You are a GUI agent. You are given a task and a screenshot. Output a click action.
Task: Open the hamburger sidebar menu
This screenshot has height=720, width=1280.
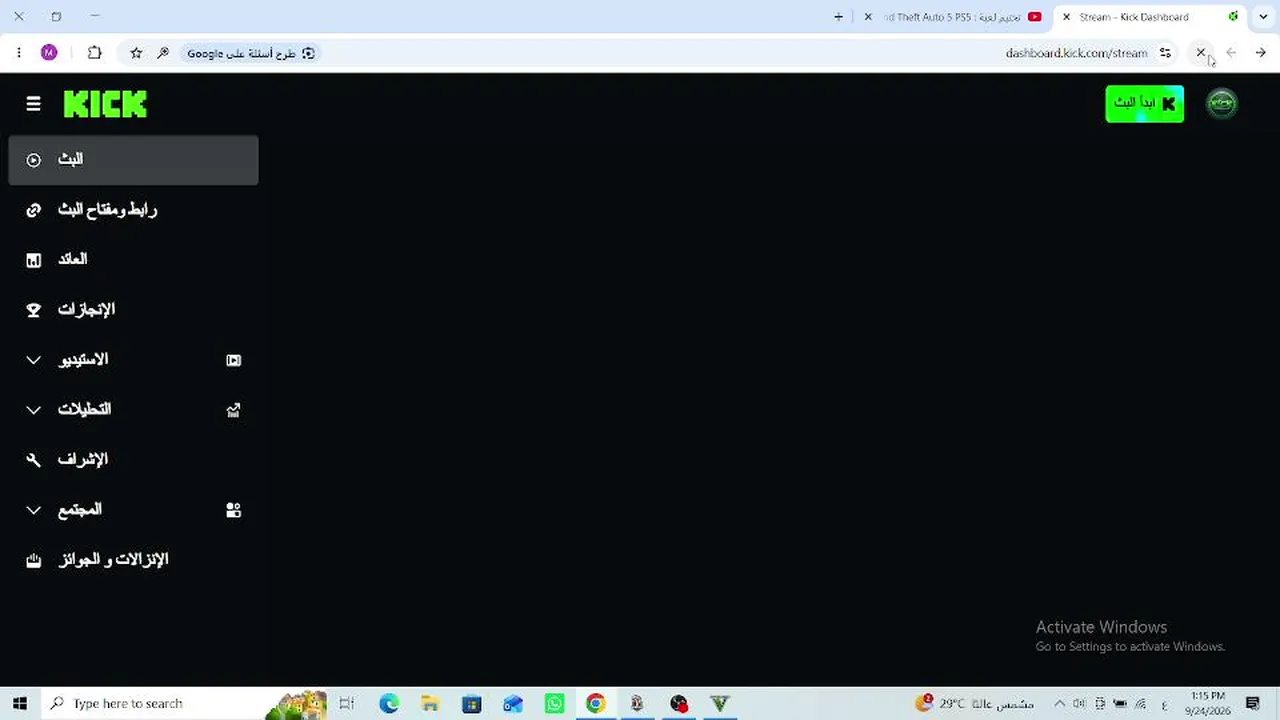[x=33, y=104]
